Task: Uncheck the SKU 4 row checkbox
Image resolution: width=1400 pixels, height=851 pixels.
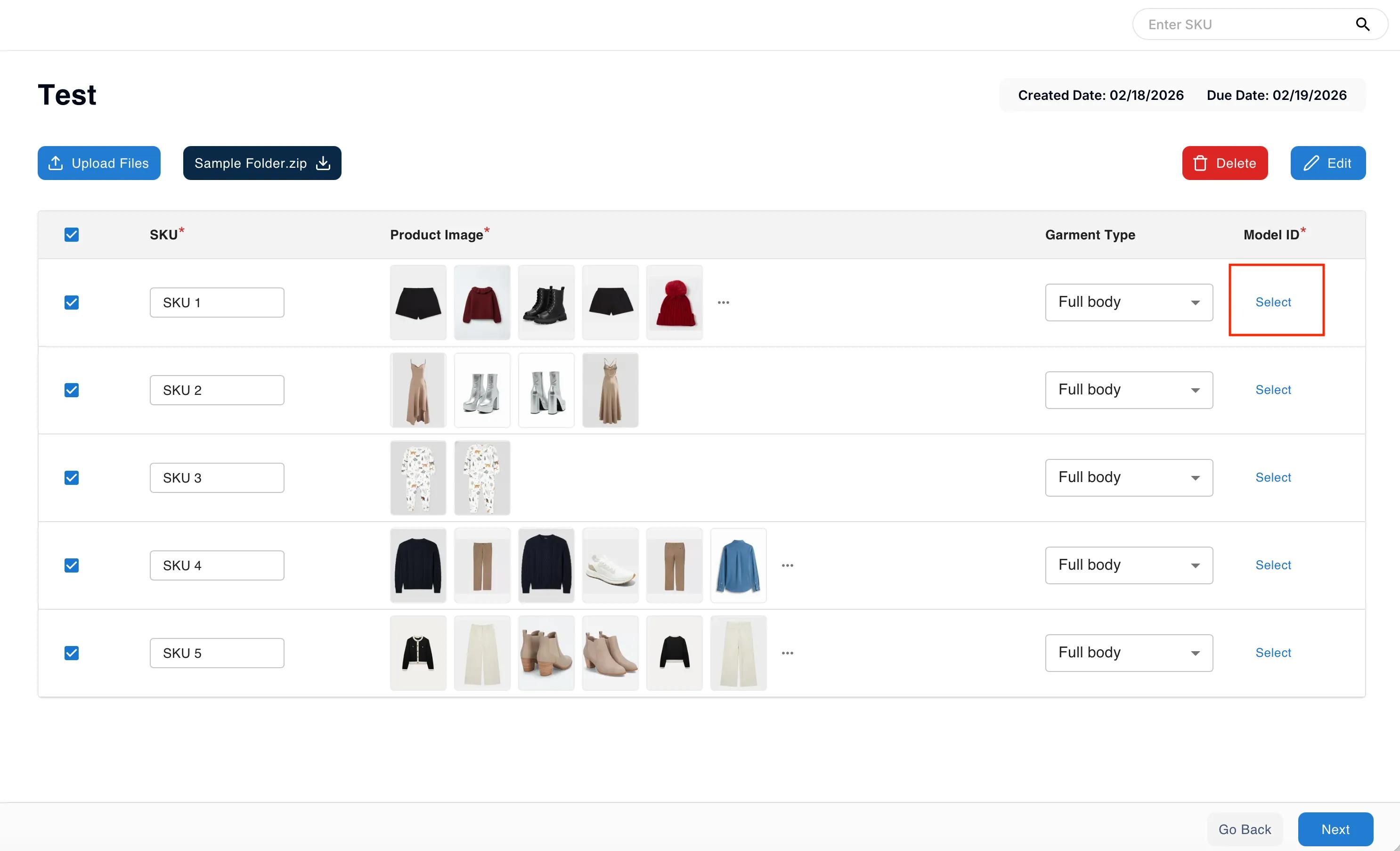Action: coord(72,565)
